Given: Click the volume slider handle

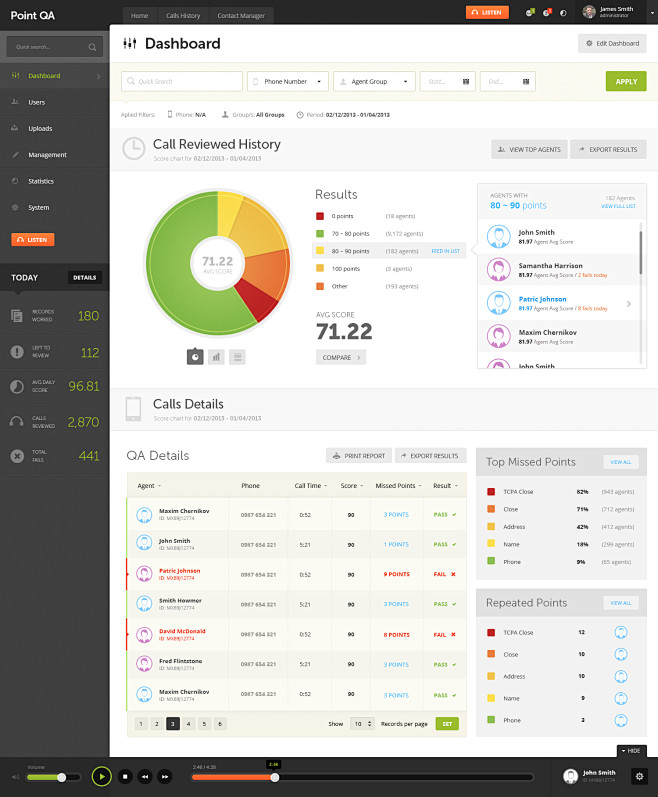Looking at the screenshot, I should (x=61, y=777).
